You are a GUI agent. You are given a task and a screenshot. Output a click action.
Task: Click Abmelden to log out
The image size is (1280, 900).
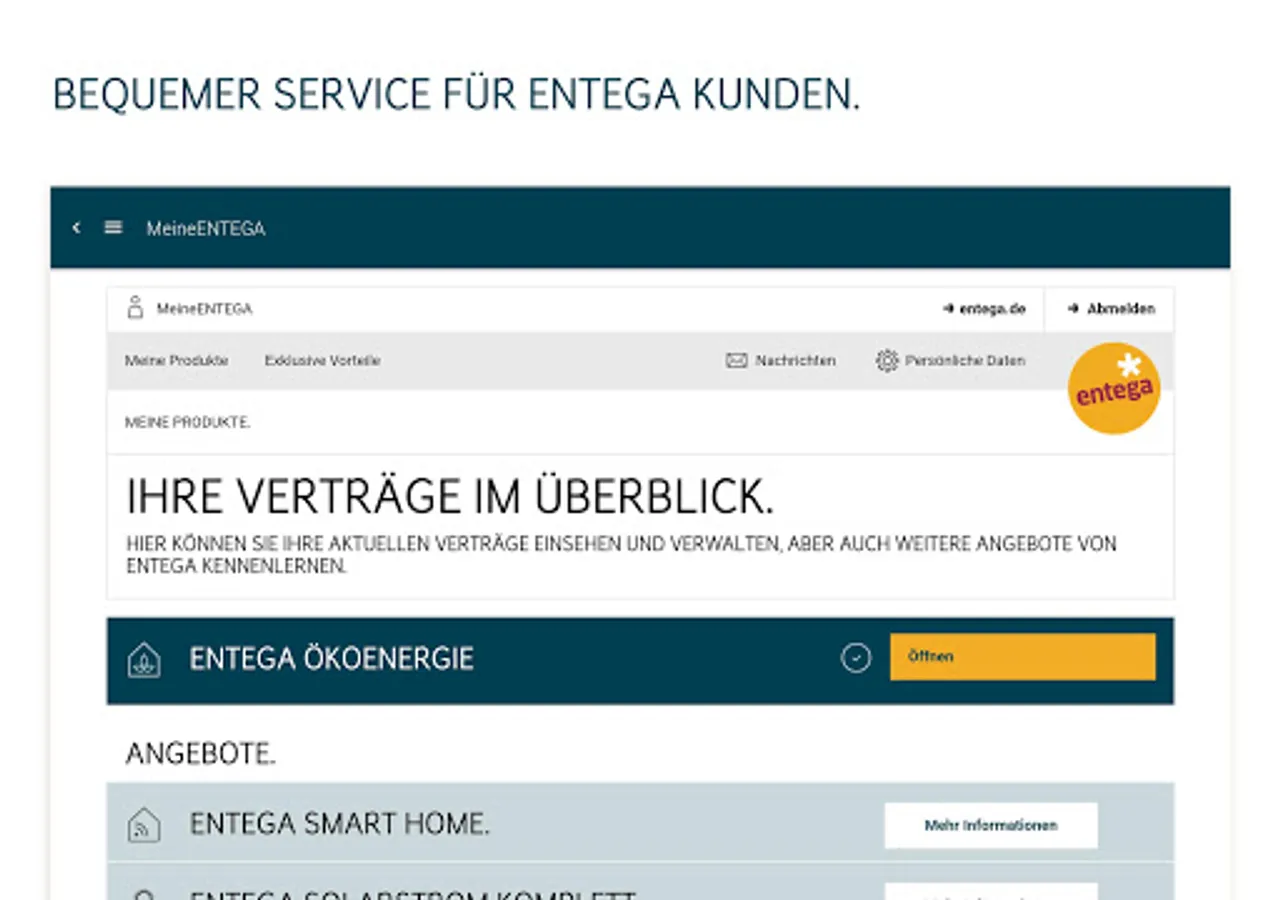pos(1110,309)
